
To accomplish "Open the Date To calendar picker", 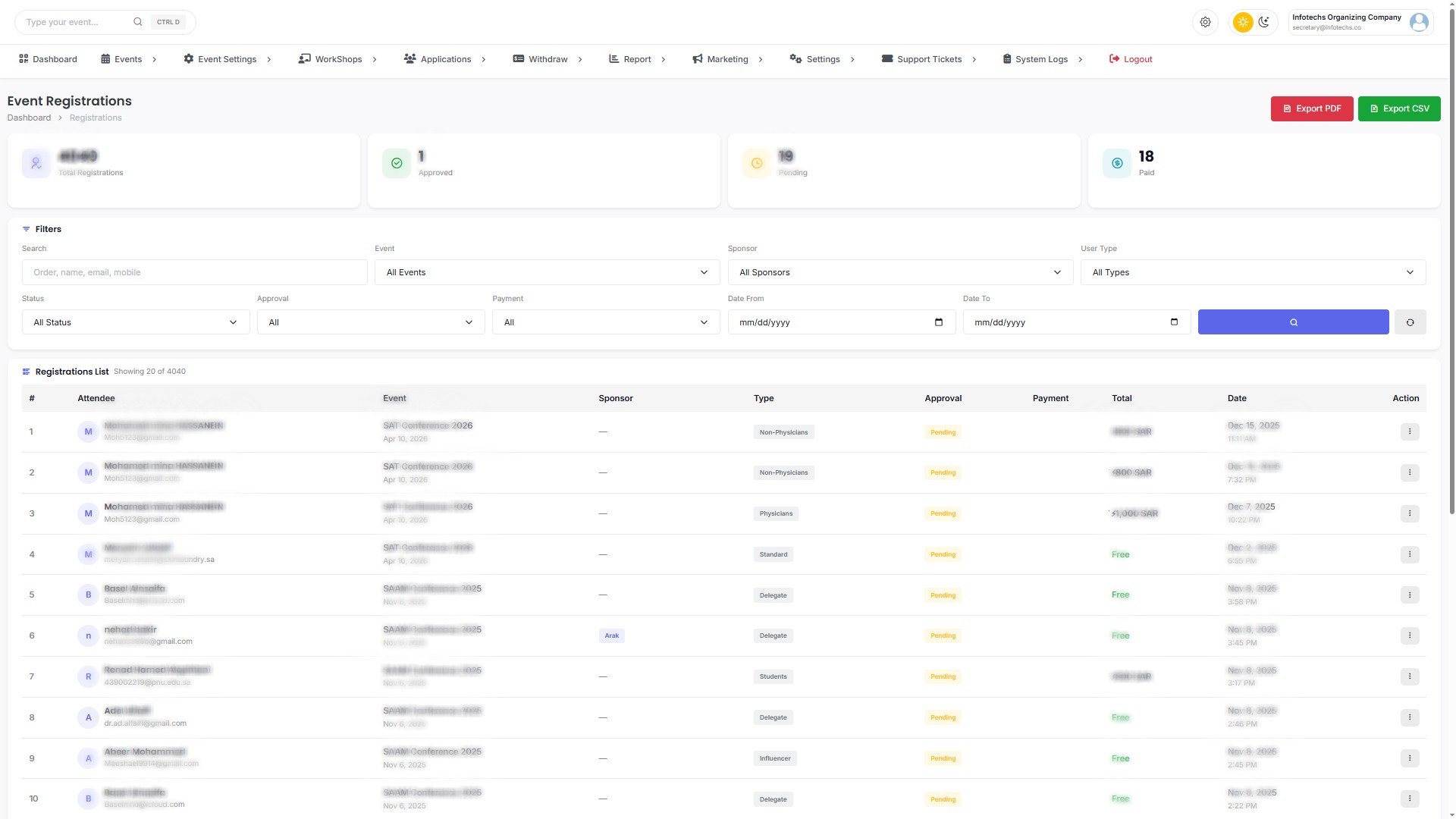I will click(1173, 322).
